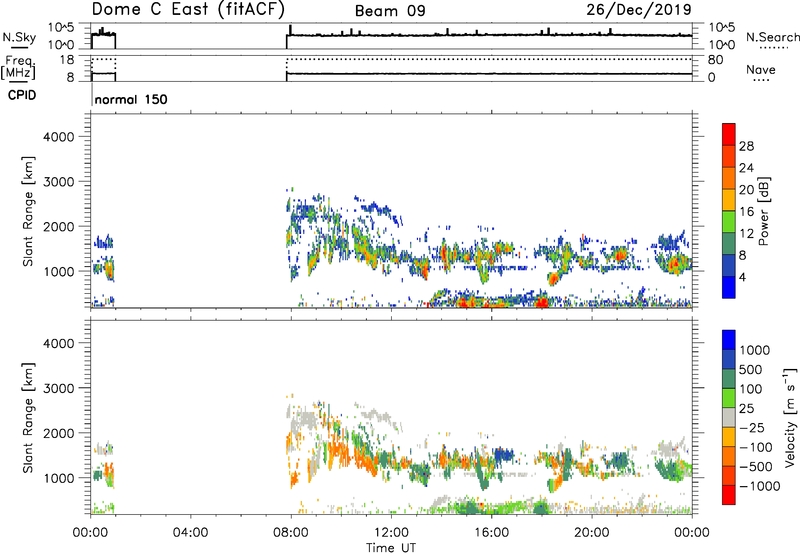This screenshot has height=554, width=800.
Task: Click the 'Slant Range [km]' label of power panel
Action: [28, 211]
